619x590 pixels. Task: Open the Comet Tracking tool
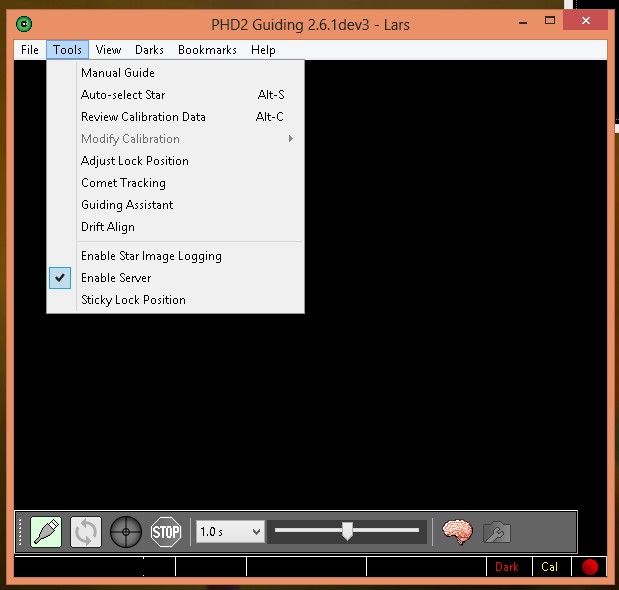(x=176, y=183)
